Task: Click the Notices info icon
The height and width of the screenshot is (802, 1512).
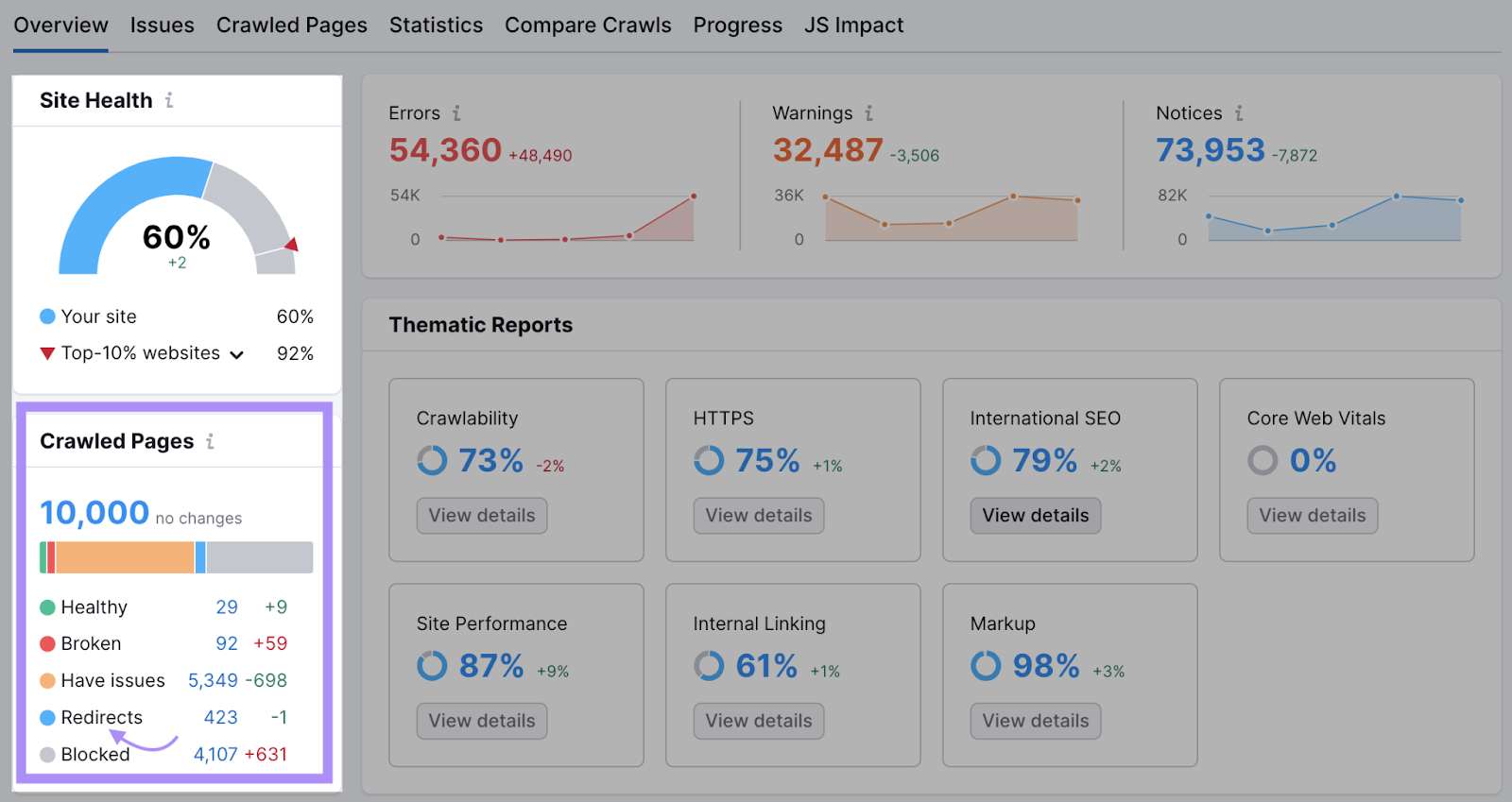Action: [x=1239, y=112]
